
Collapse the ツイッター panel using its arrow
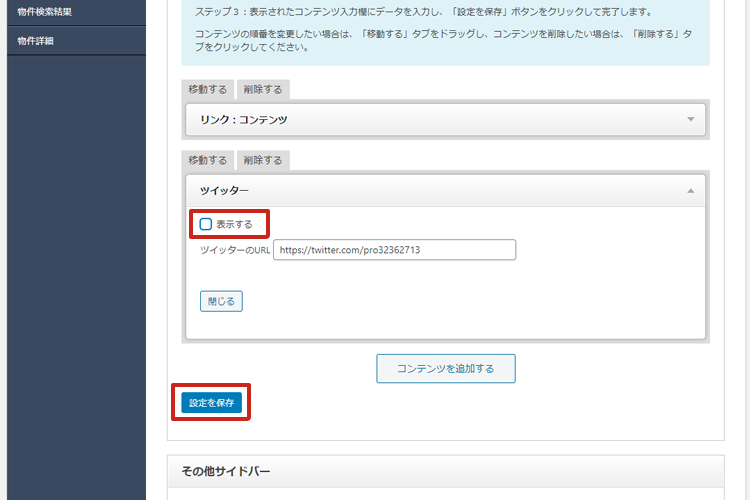tap(690, 190)
